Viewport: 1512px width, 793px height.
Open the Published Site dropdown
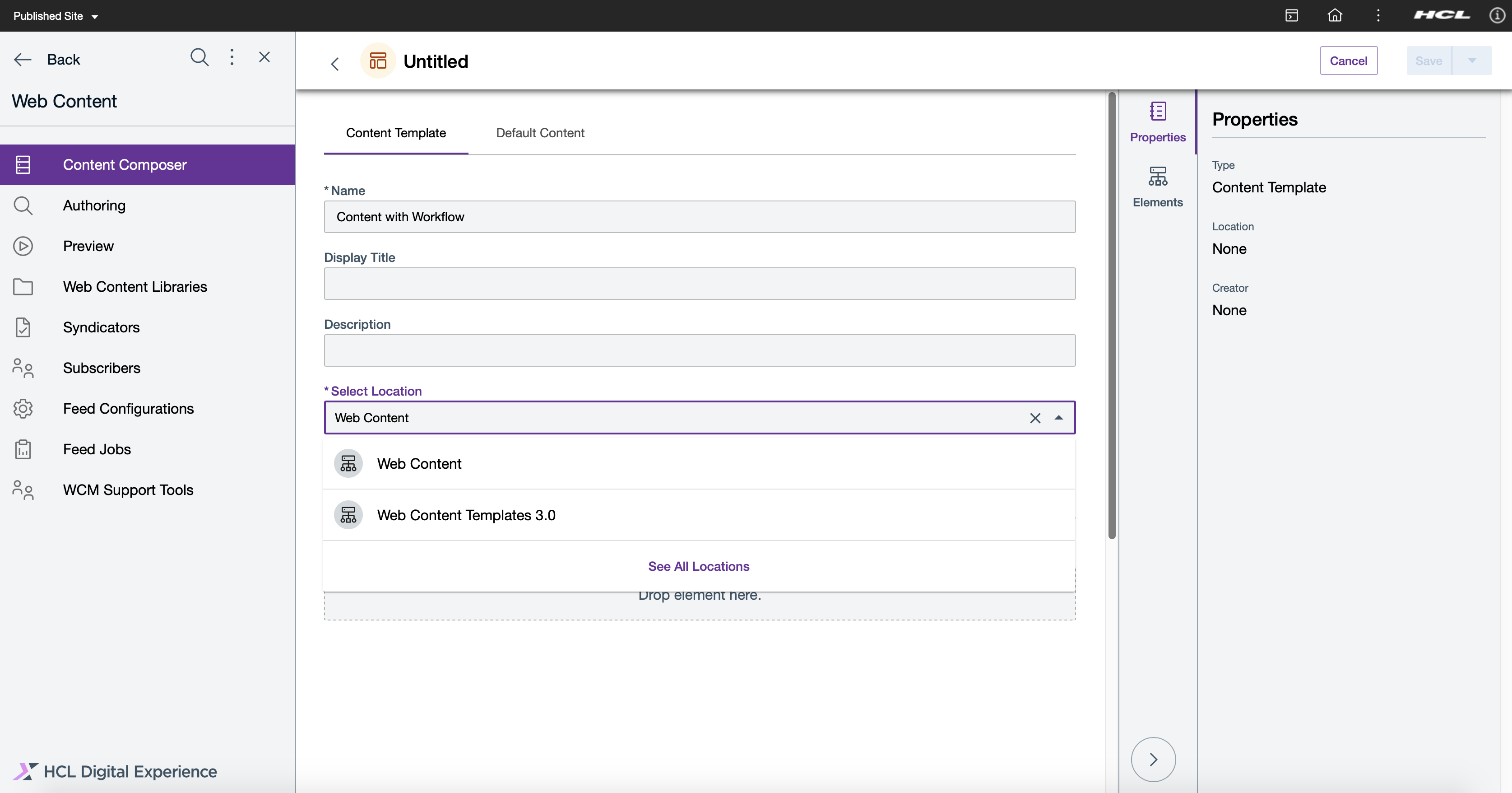[x=56, y=16]
